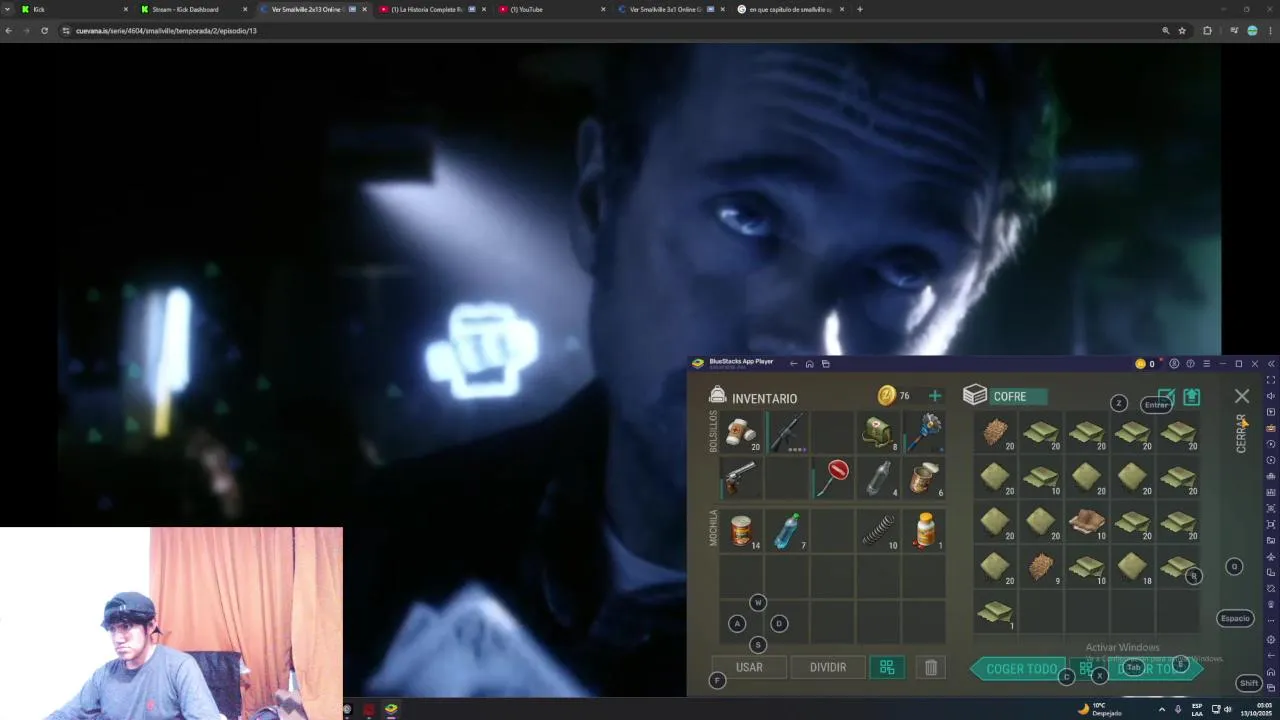Reload the cuevana page
Screen dimensions: 1280x720
[x=44, y=31]
